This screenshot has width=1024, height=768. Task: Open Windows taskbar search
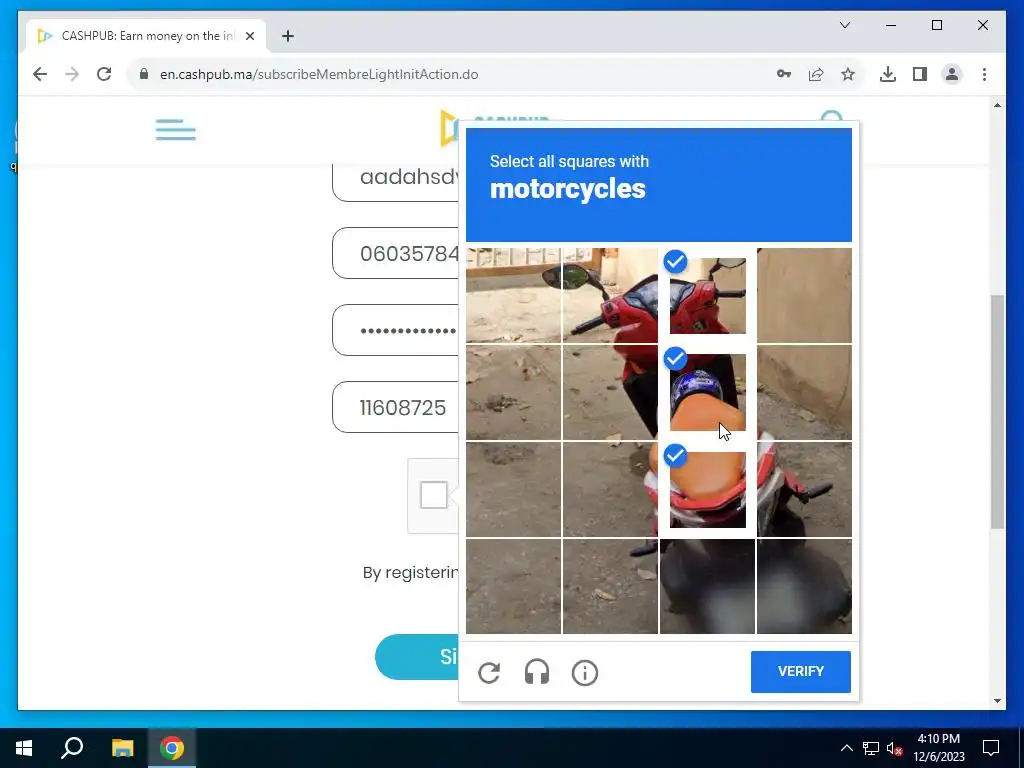click(72, 748)
